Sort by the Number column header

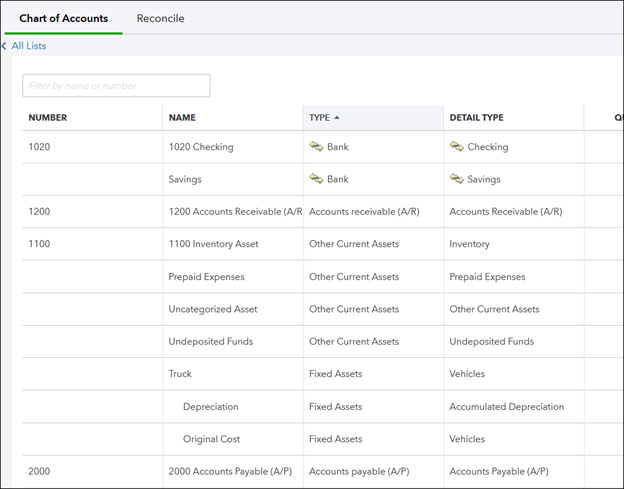pos(48,118)
